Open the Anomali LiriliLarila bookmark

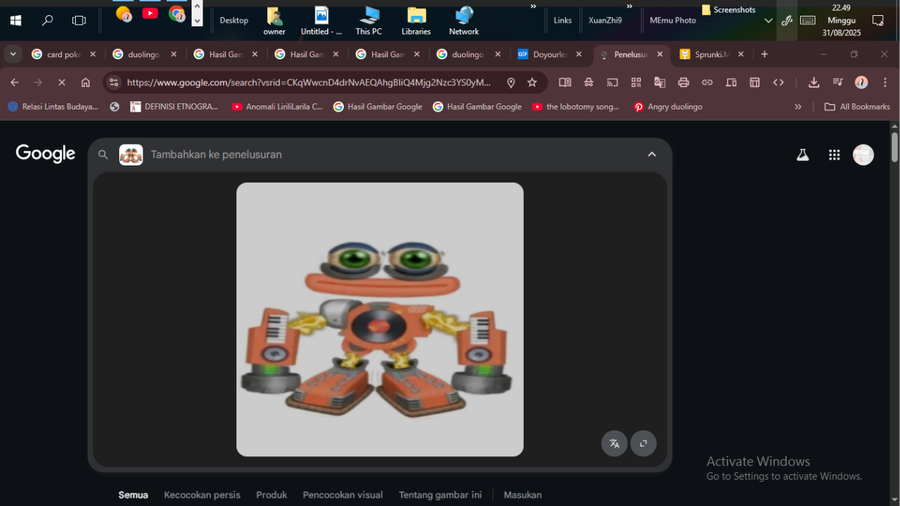(x=277, y=107)
